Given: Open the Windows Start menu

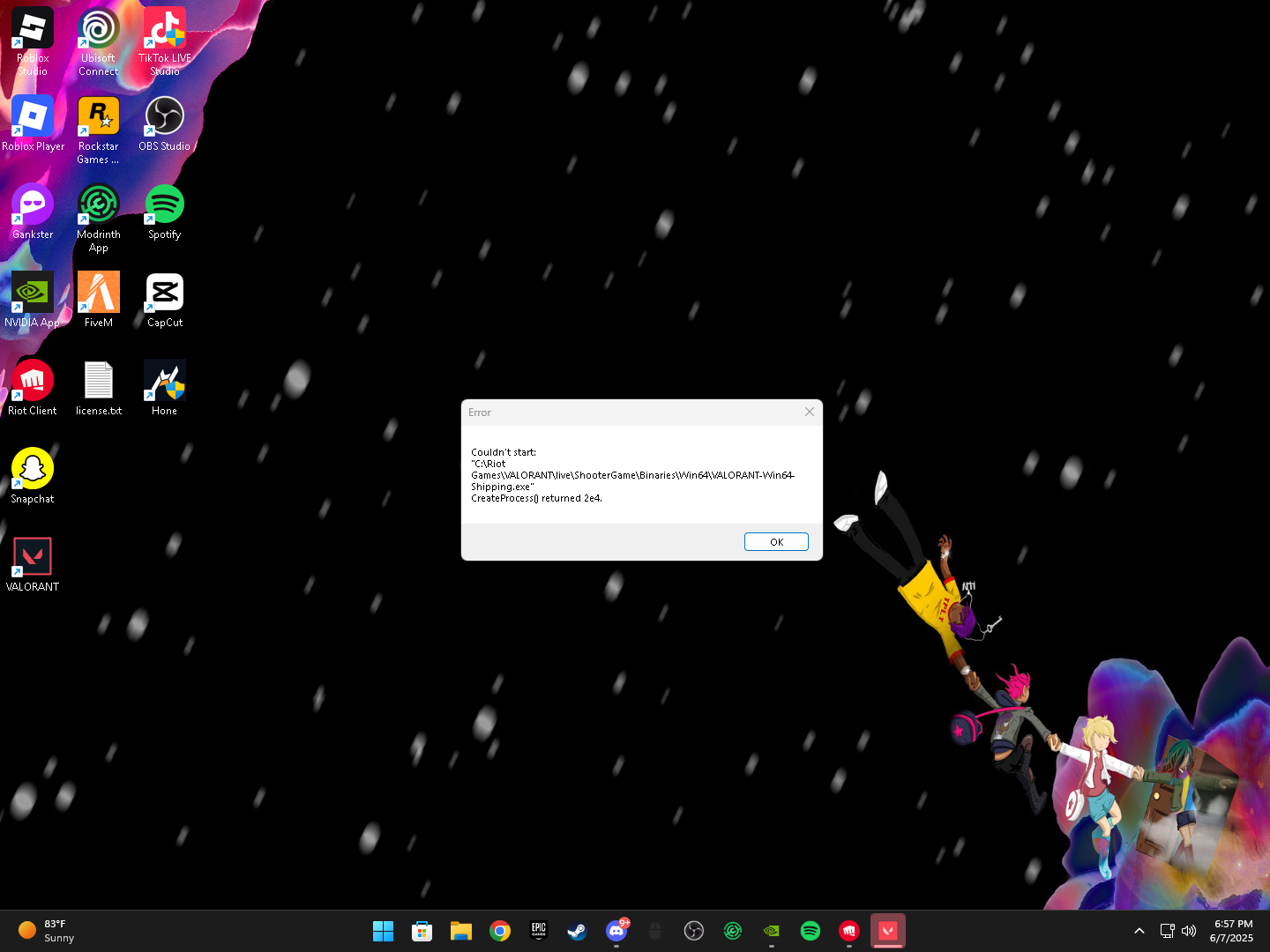Looking at the screenshot, I should [384, 931].
